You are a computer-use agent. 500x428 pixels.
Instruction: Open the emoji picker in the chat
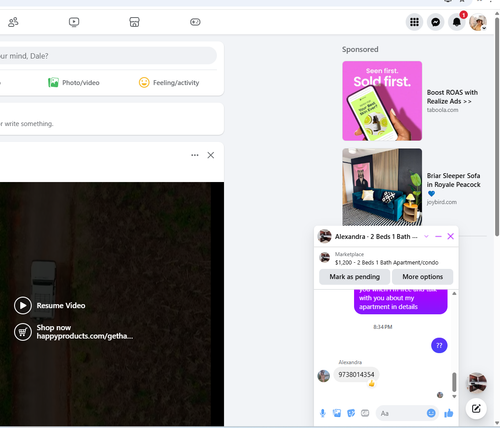coord(431,413)
